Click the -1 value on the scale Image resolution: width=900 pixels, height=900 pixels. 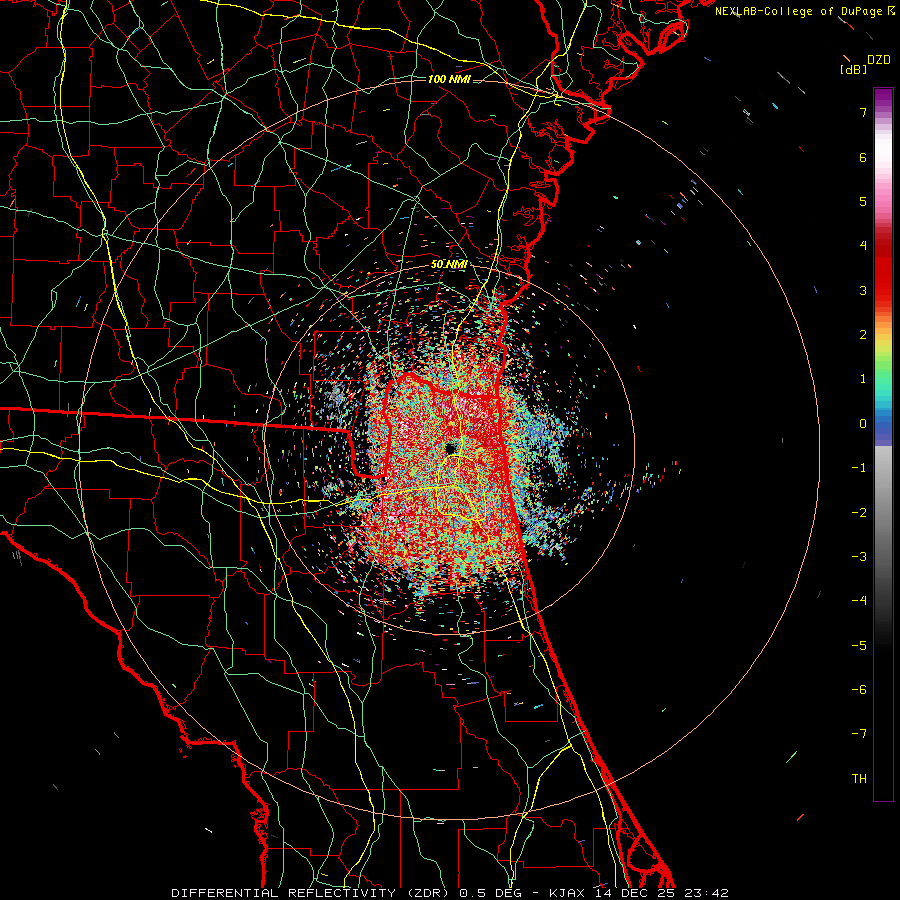(x=859, y=468)
